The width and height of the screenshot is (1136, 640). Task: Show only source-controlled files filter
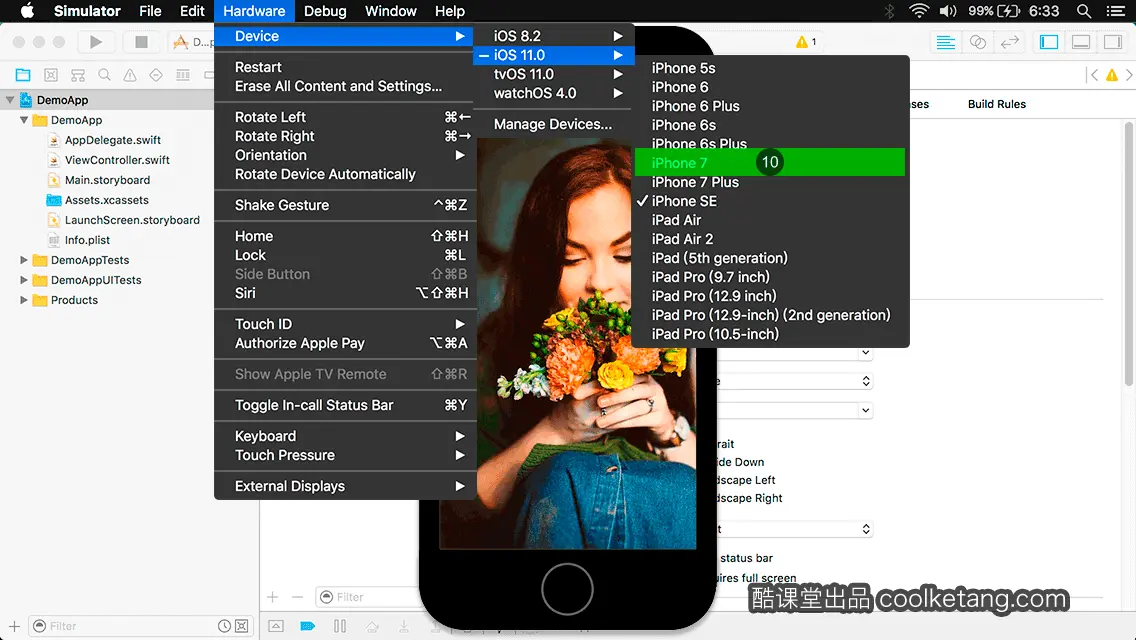click(242, 626)
